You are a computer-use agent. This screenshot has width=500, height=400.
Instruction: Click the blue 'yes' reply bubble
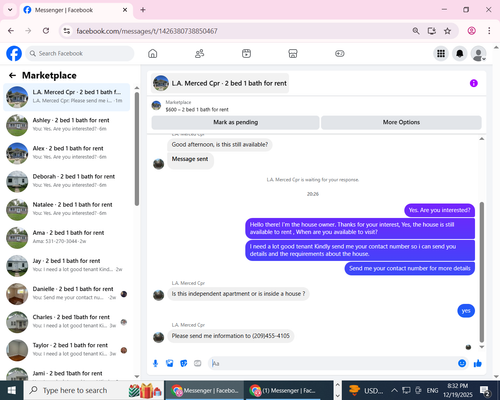(466, 311)
